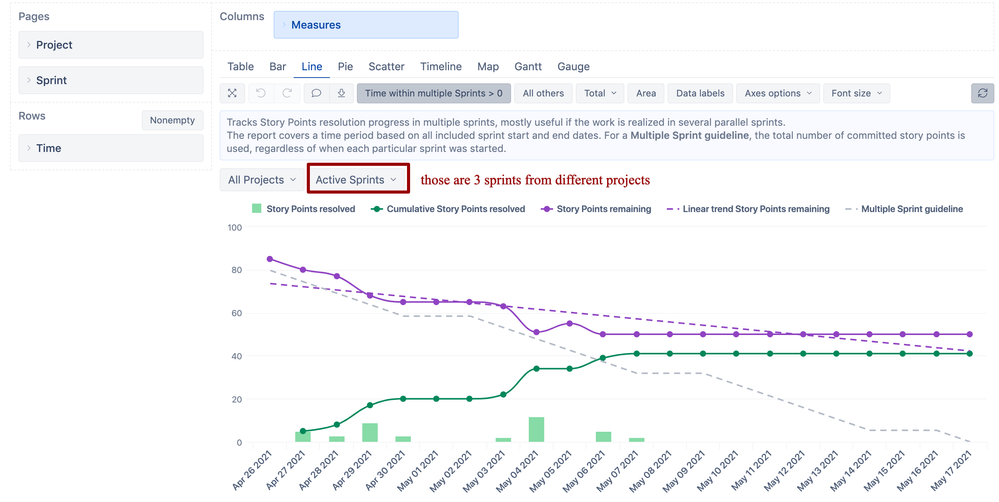Toggle Story Points remaining legend entry
The width and height of the screenshot is (999, 502).
[596, 209]
